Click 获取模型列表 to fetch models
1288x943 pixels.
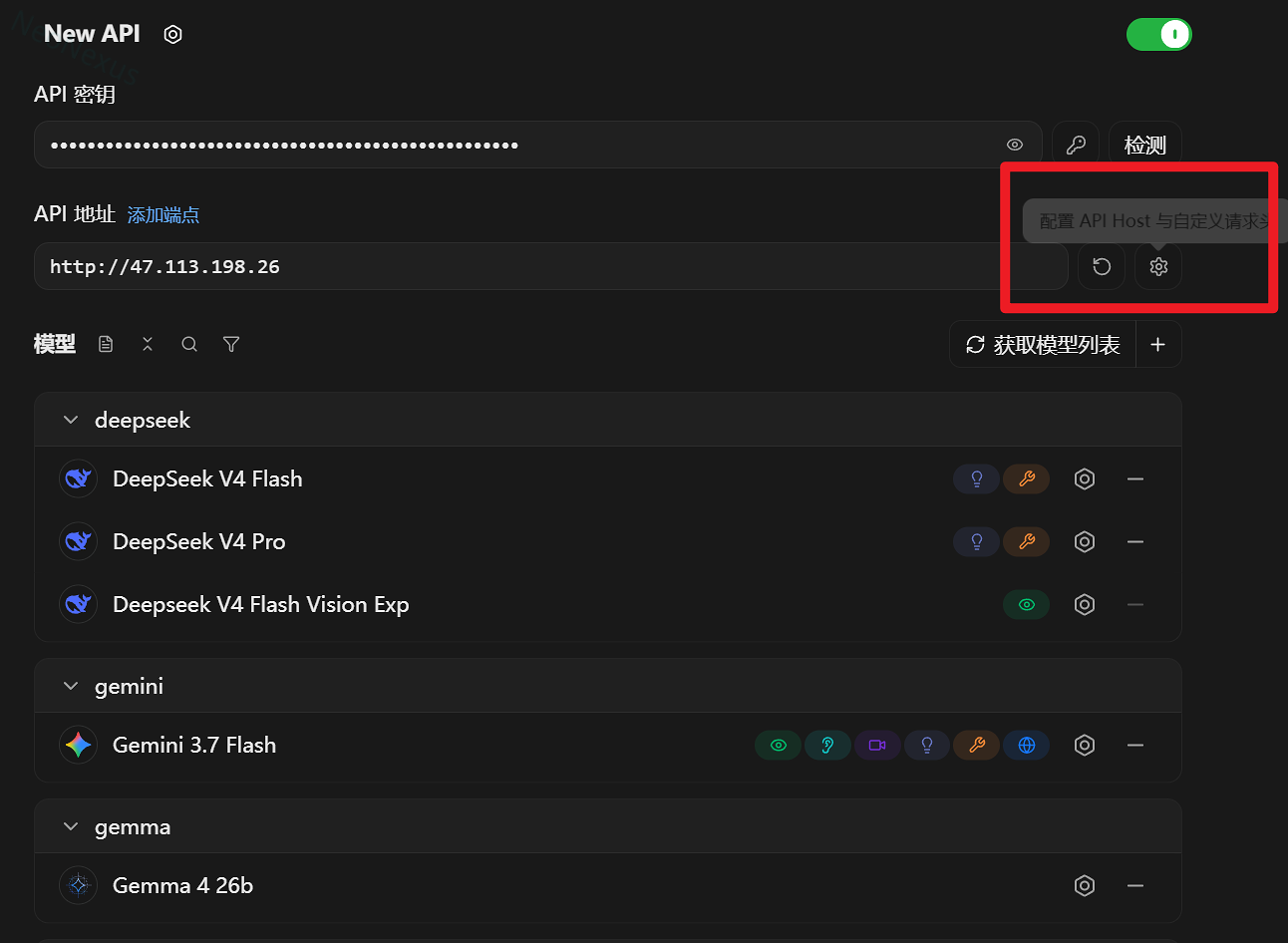(x=1043, y=344)
